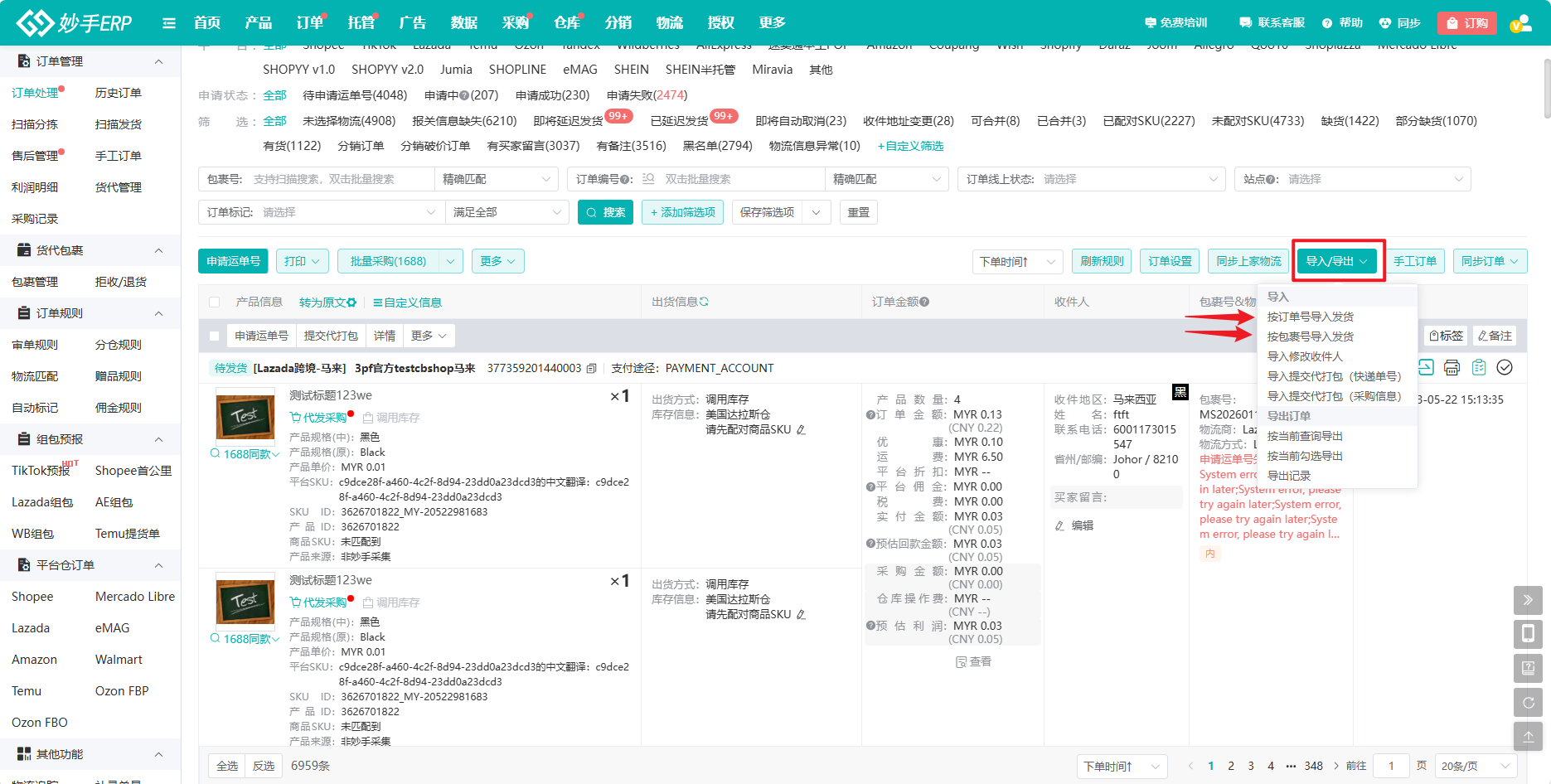The height and width of the screenshot is (784, 1551).
Task: Select the 申请失败(2474) status filter
Action: click(647, 95)
